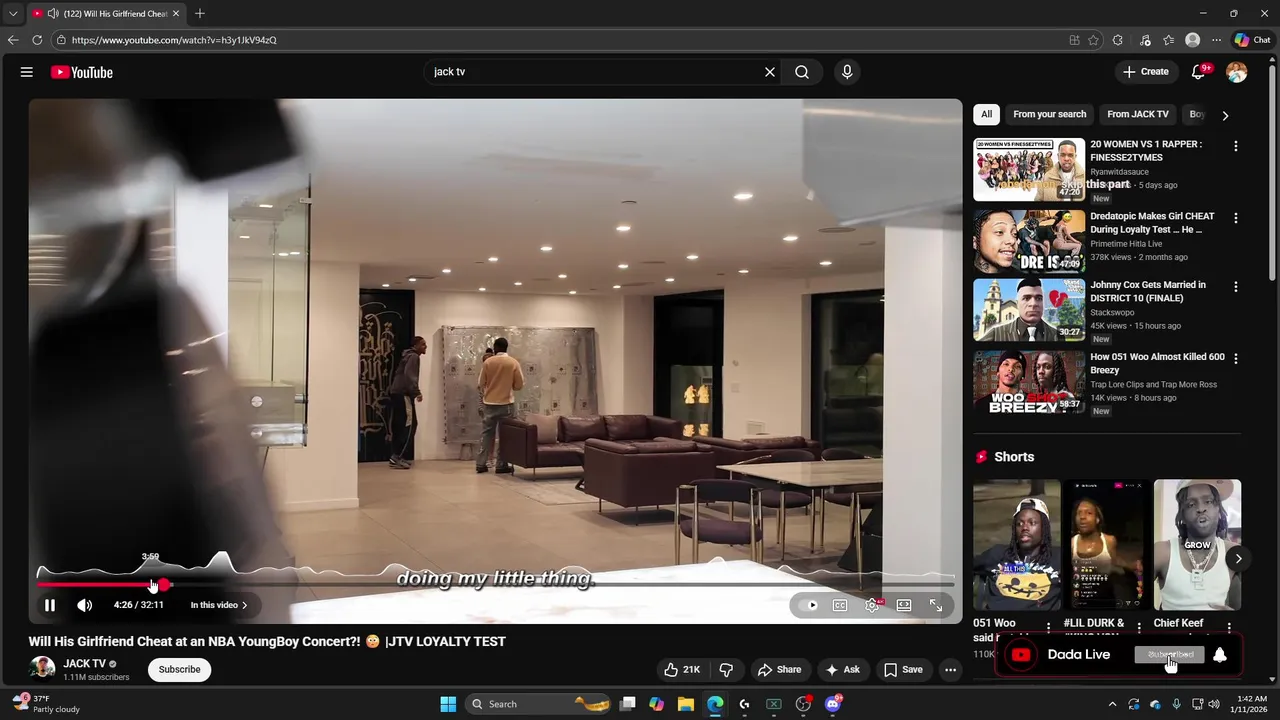This screenshot has width=1280, height=720.
Task: Open more actions ellipsis below video
Action: coord(951,670)
